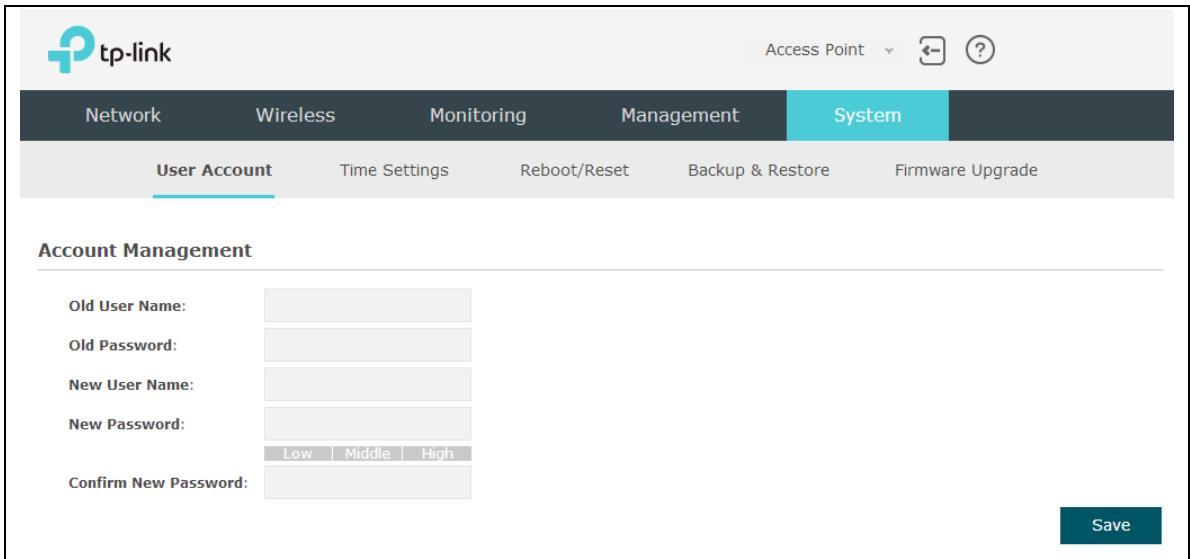Click the 'New Password:' label
This screenshot has height=559, width=1190.
click(127, 424)
